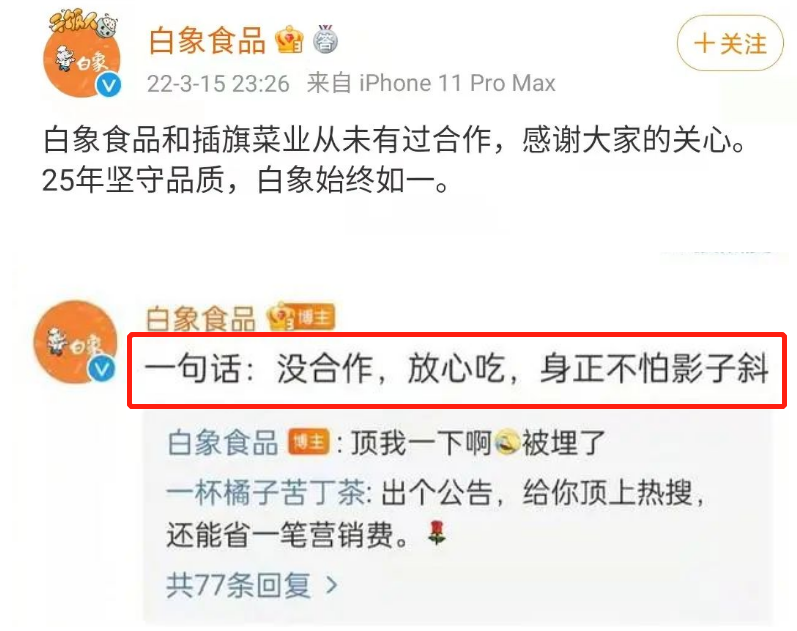Tap the rose emoji after 营销费
Image resolution: width=797 pixels, height=631 pixels.
click(x=437, y=534)
